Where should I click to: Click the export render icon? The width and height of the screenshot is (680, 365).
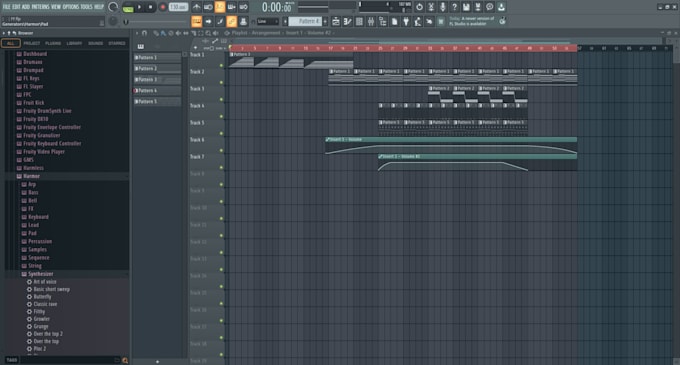(478, 7)
